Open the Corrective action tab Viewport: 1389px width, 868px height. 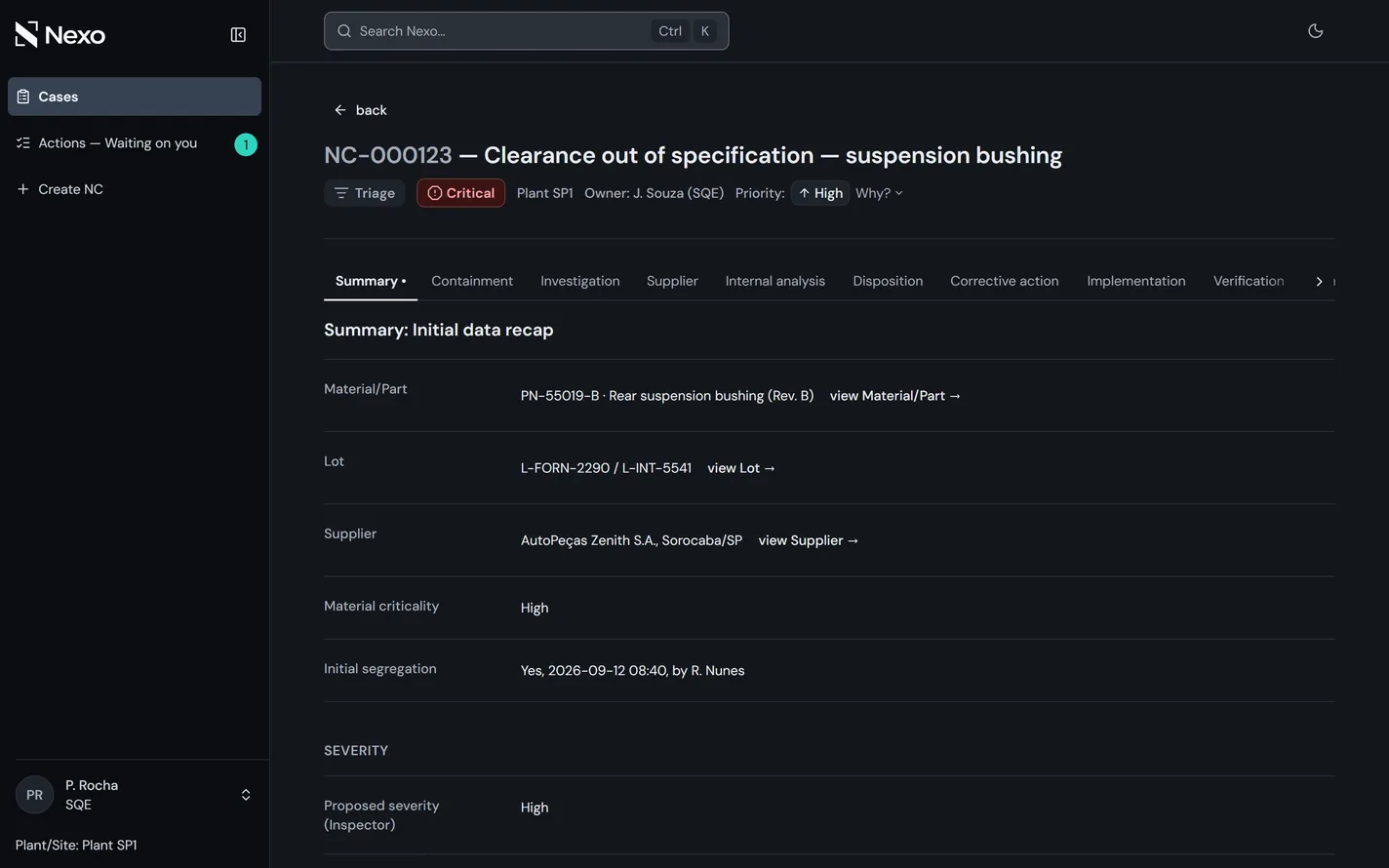pos(1005,281)
